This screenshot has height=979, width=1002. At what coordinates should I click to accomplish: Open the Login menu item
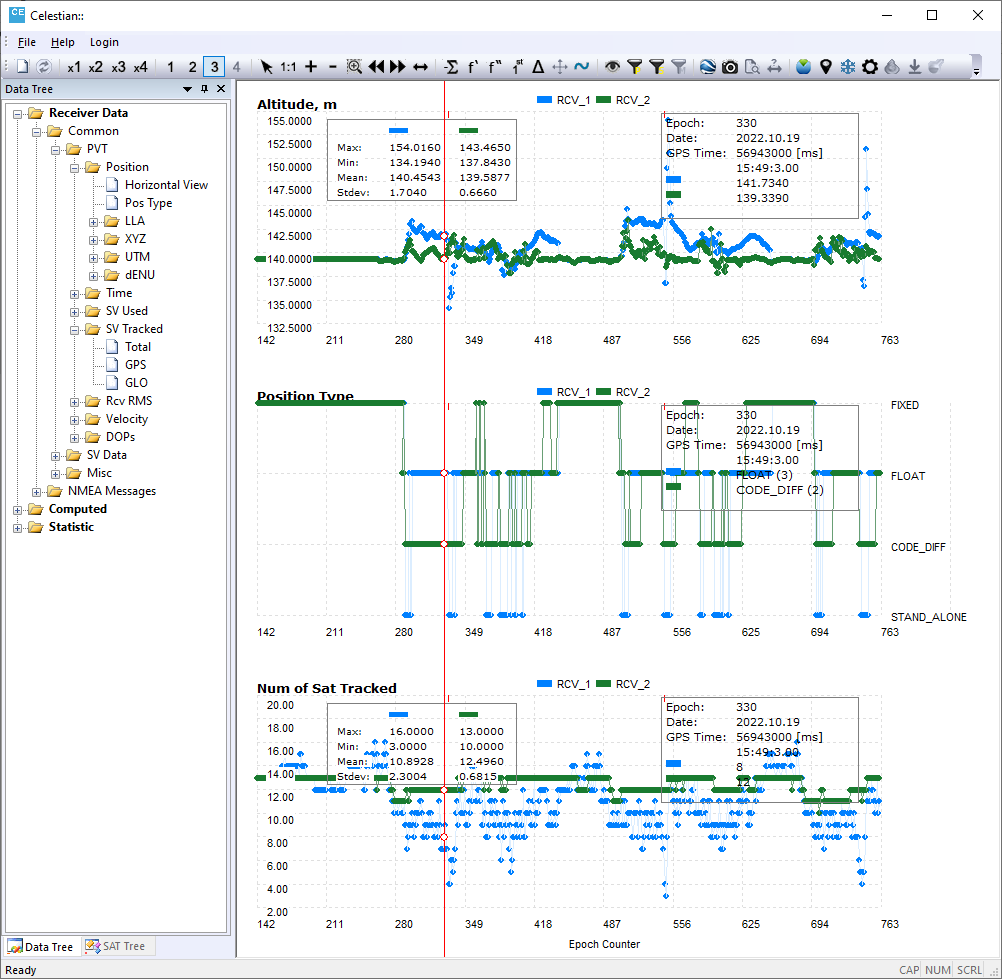click(104, 42)
